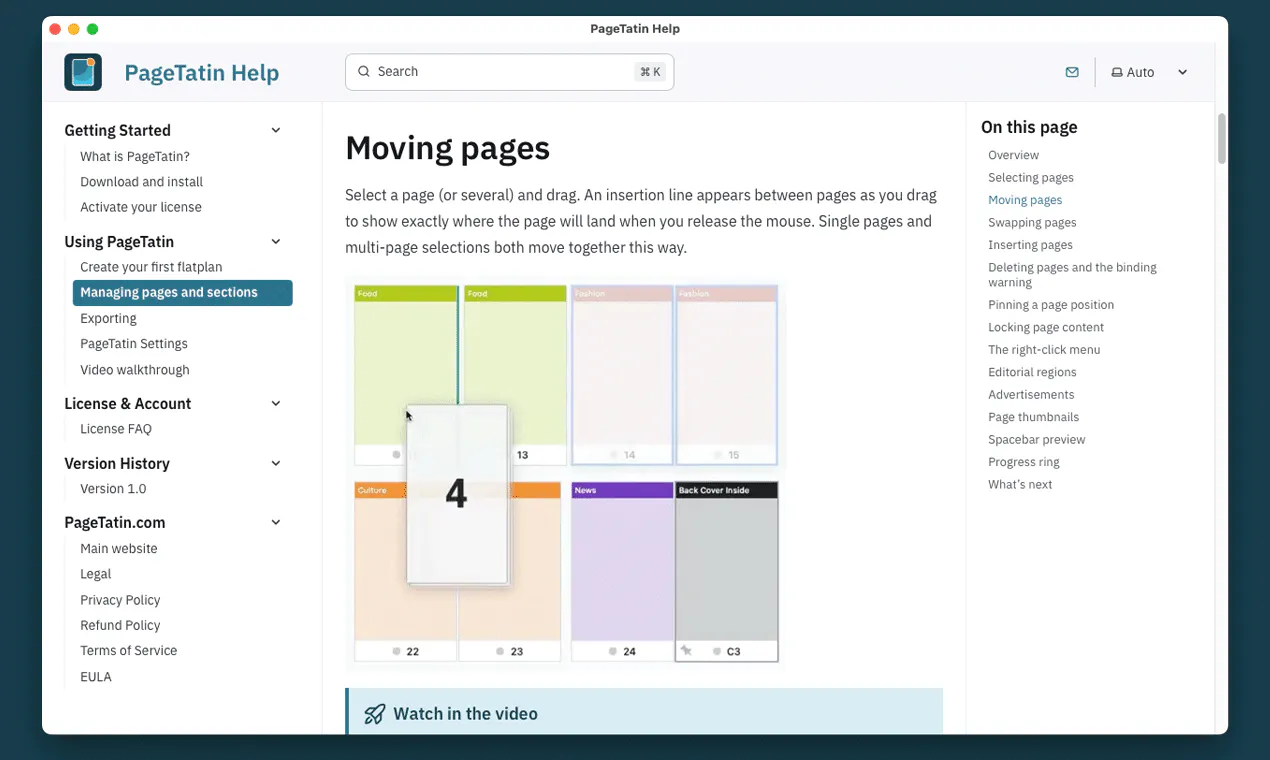Open Version 1.0 page
Viewport: 1270px width, 760px height.
(113, 489)
